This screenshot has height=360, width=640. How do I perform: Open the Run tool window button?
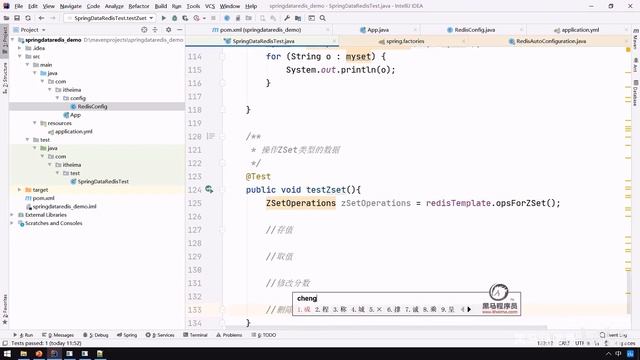point(23,335)
